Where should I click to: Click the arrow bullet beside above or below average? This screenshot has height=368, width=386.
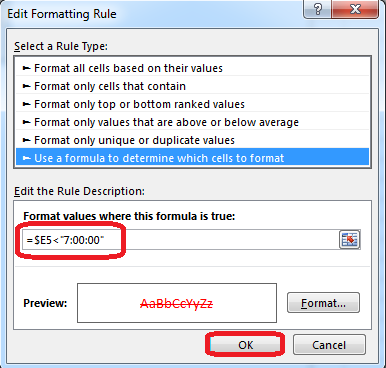(26, 122)
